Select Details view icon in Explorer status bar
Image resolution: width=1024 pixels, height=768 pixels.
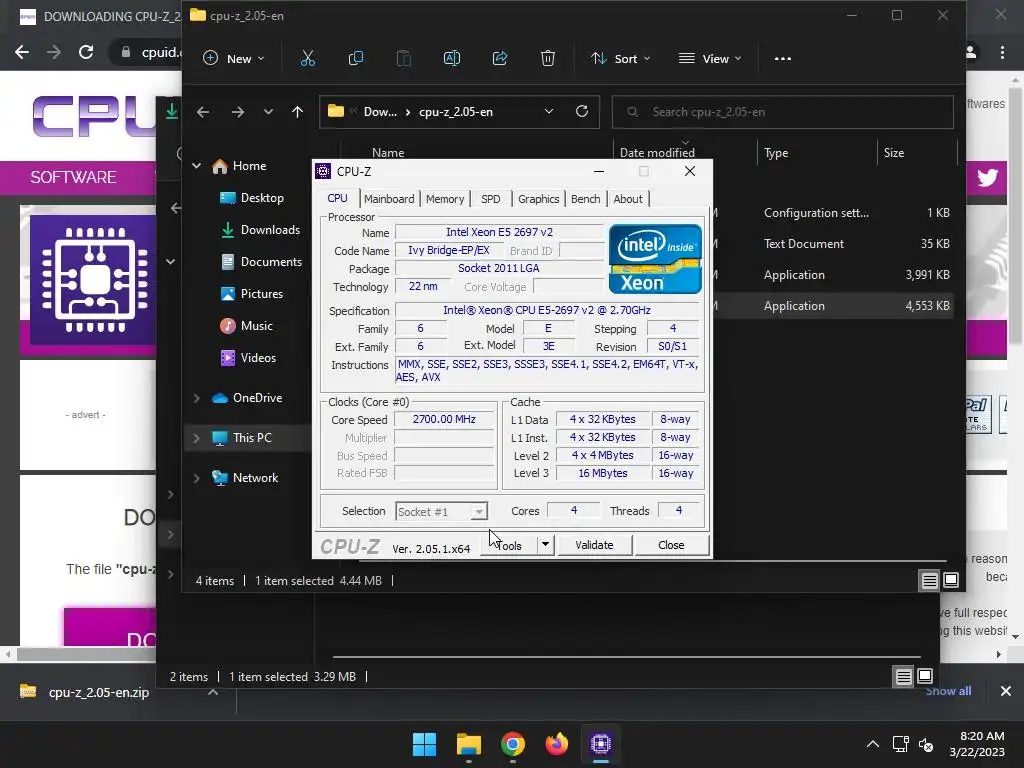tap(929, 580)
